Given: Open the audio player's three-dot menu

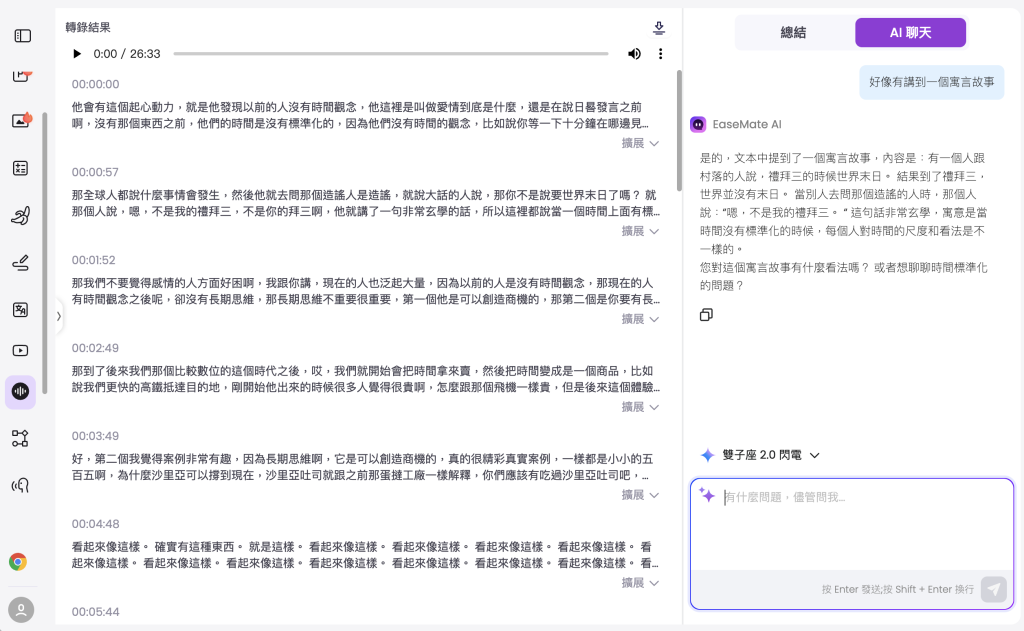Looking at the screenshot, I should [659, 54].
